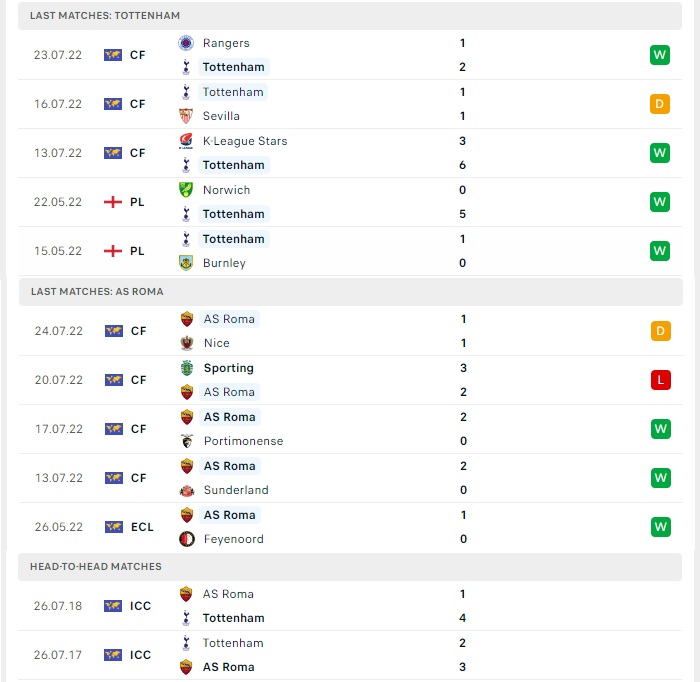700x682 pixels.
Task: Click the K-League Stars logo icon
Action: click(x=186, y=141)
